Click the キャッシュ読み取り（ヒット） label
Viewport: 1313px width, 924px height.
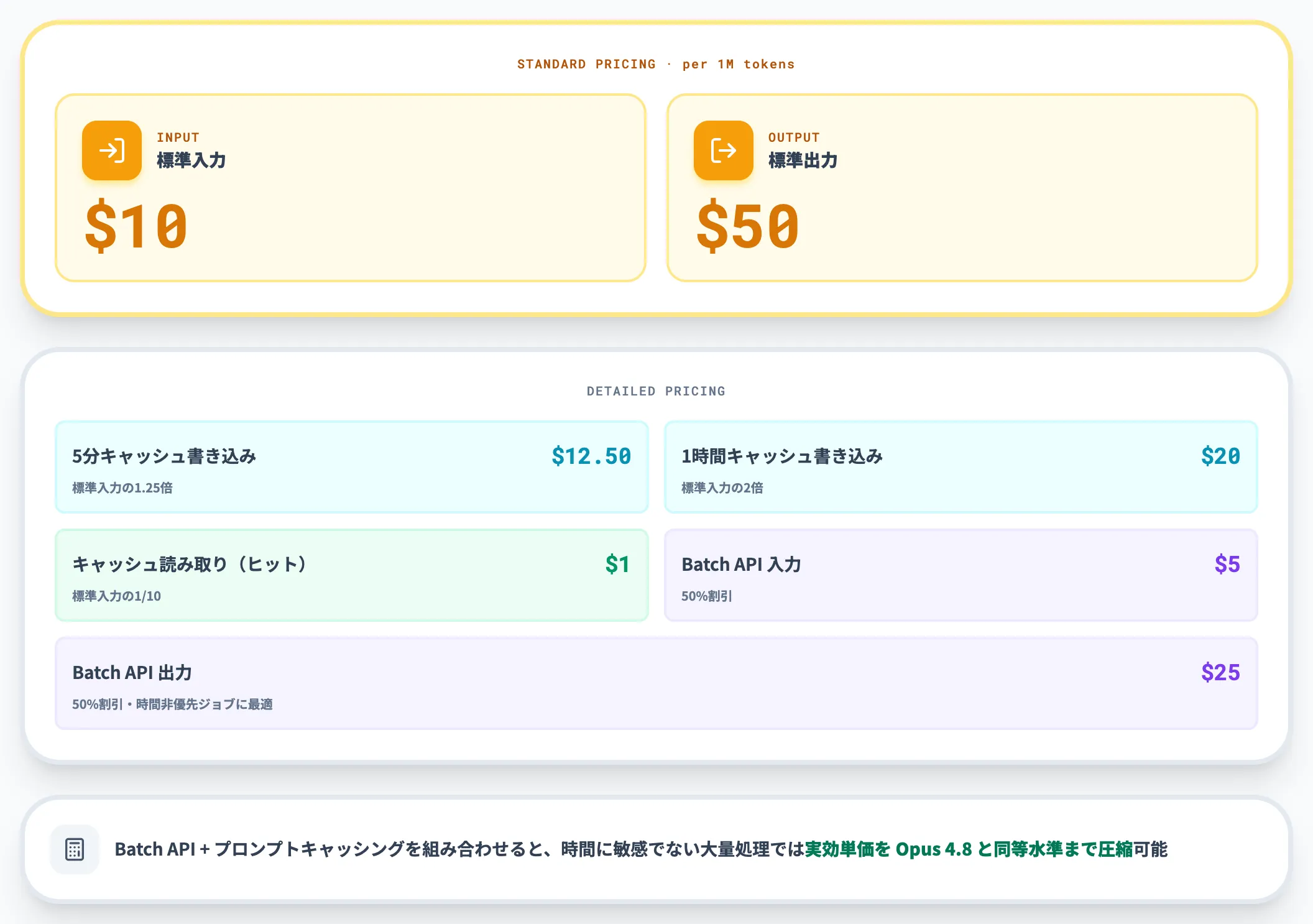(190, 565)
